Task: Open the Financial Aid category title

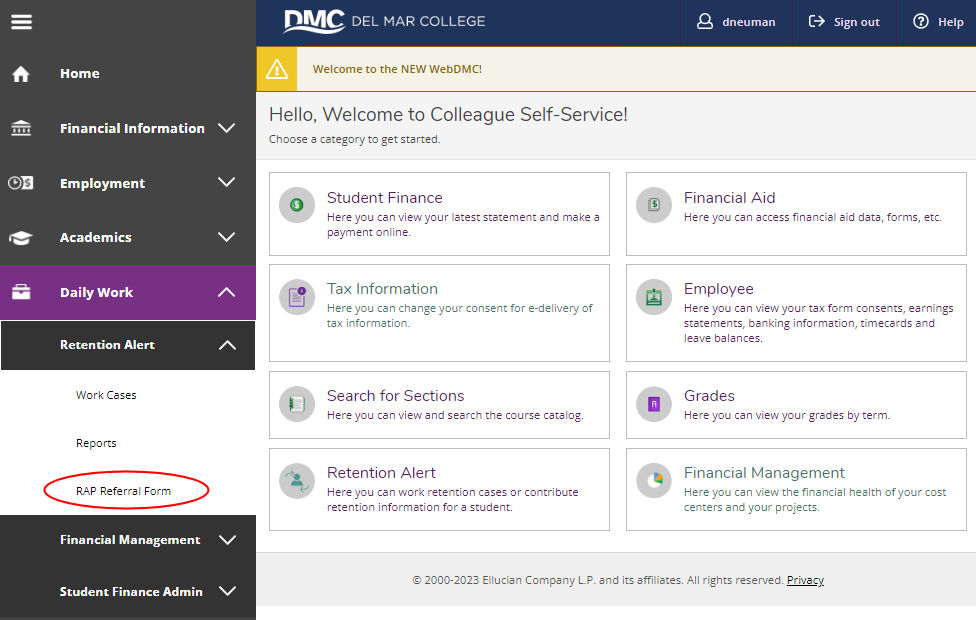Action: [x=730, y=198]
